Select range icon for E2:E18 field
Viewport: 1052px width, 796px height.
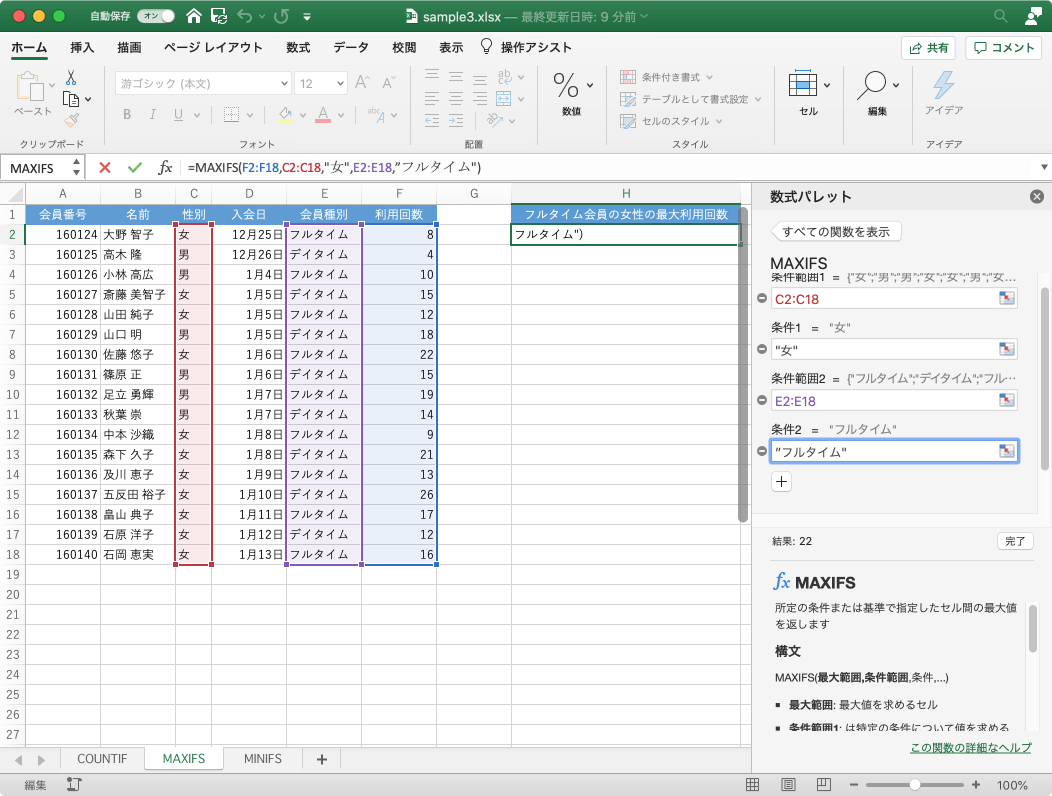pyautogui.click(x=1006, y=401)
